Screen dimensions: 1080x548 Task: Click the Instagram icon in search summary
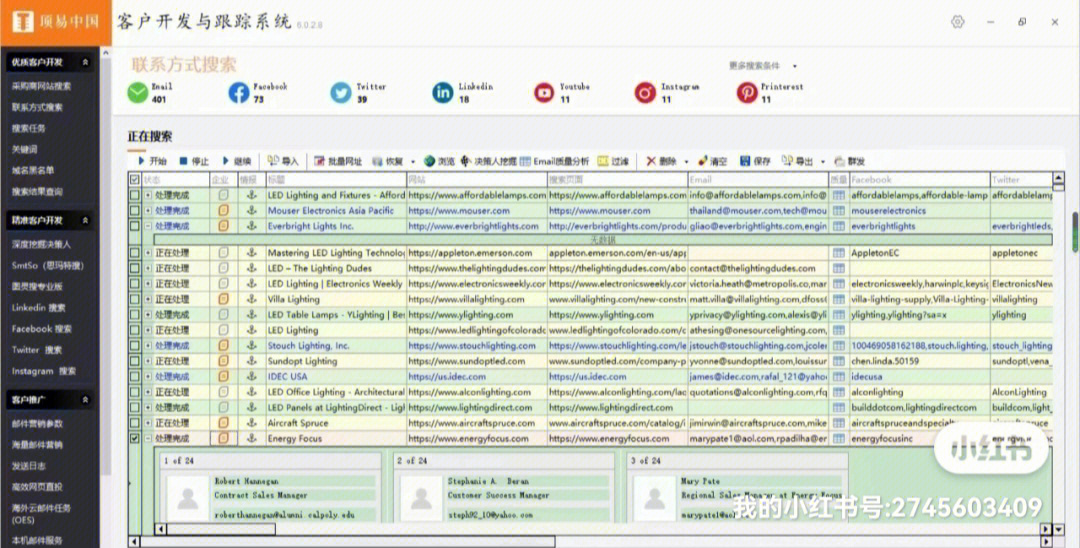tap(645, 93)
